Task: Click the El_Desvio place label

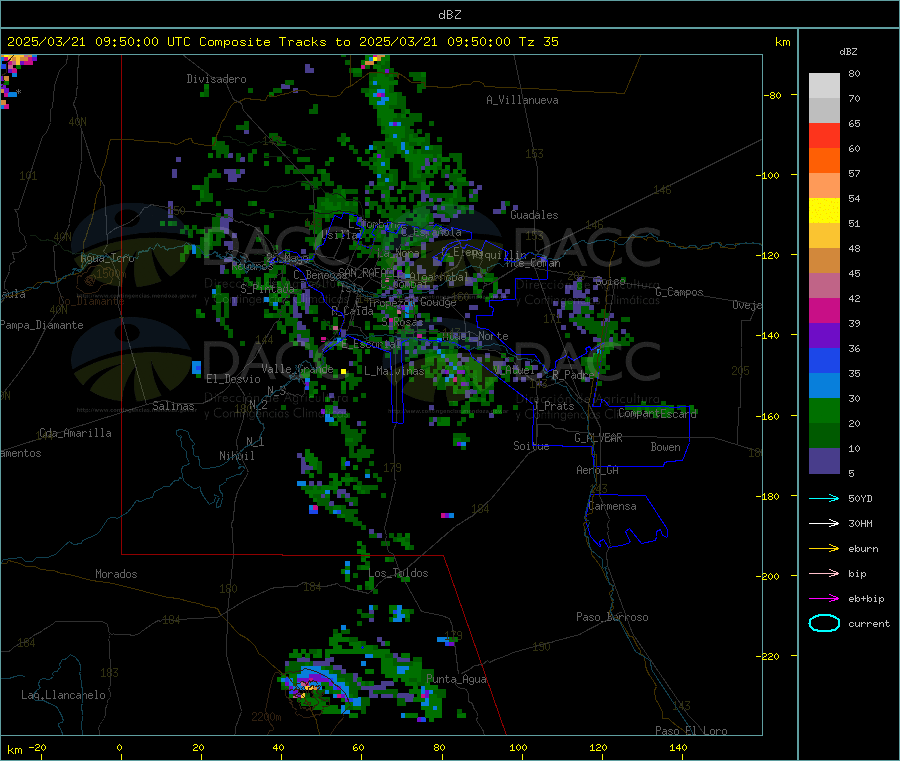Action: pyautogui.click(x=234, y=379)
